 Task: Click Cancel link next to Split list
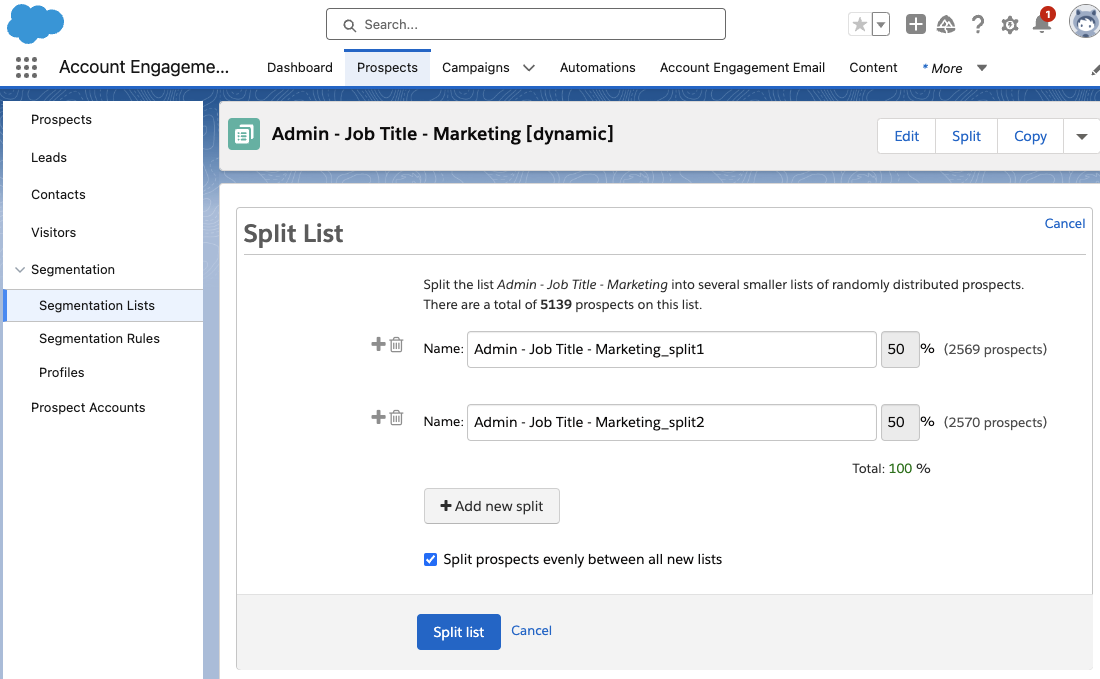pyautogui.click(x=531, y=631)
